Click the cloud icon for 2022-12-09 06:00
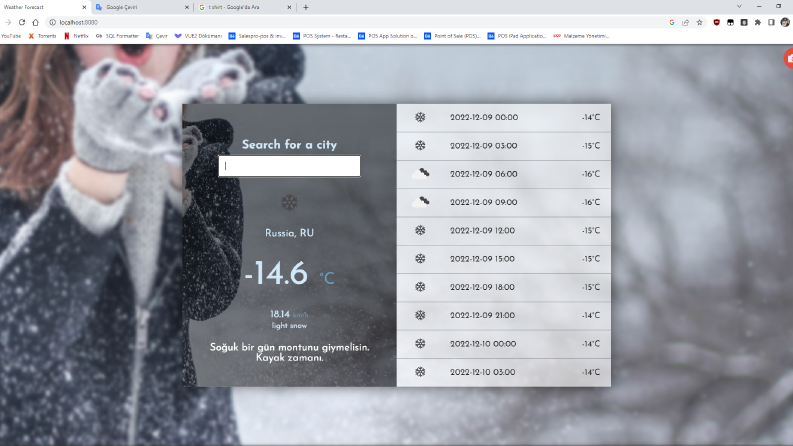793x446 pixels. click(420, 174)
